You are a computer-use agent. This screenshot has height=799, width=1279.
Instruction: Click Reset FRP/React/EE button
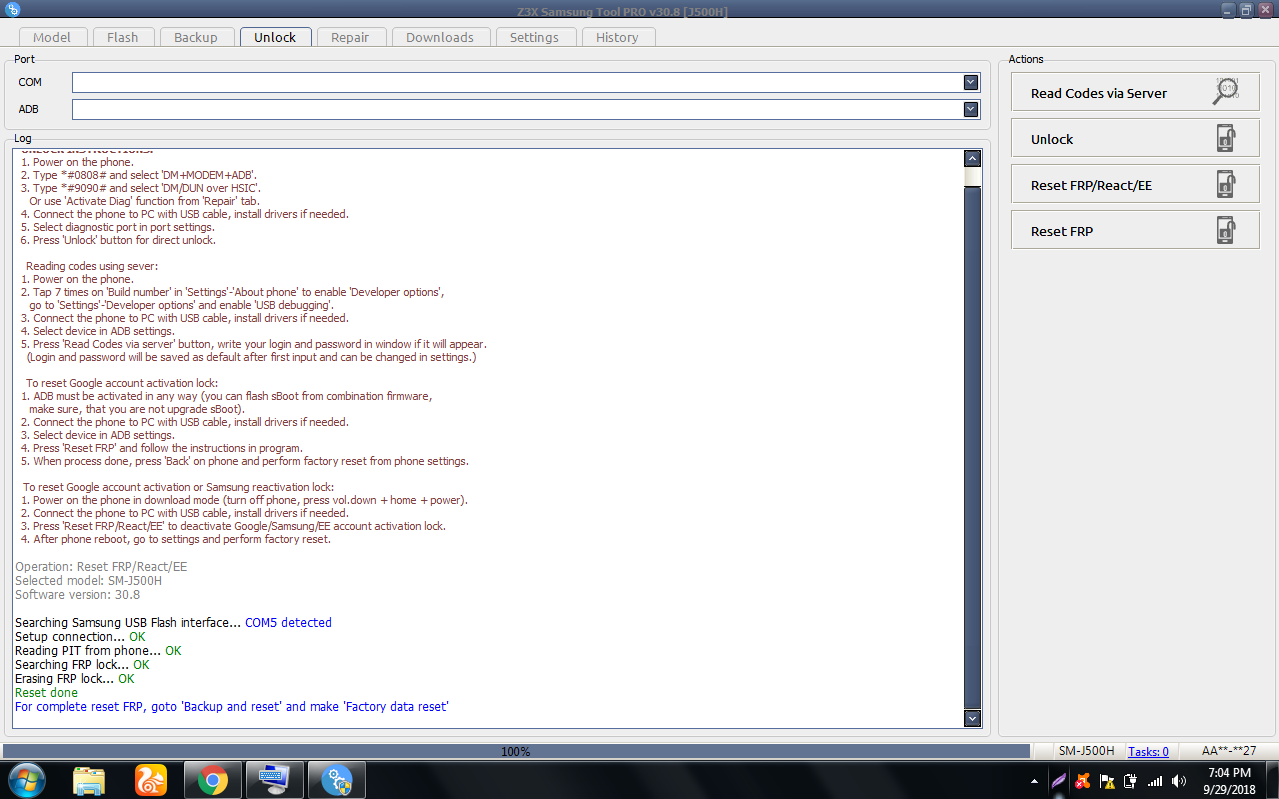pos(1135,184)
